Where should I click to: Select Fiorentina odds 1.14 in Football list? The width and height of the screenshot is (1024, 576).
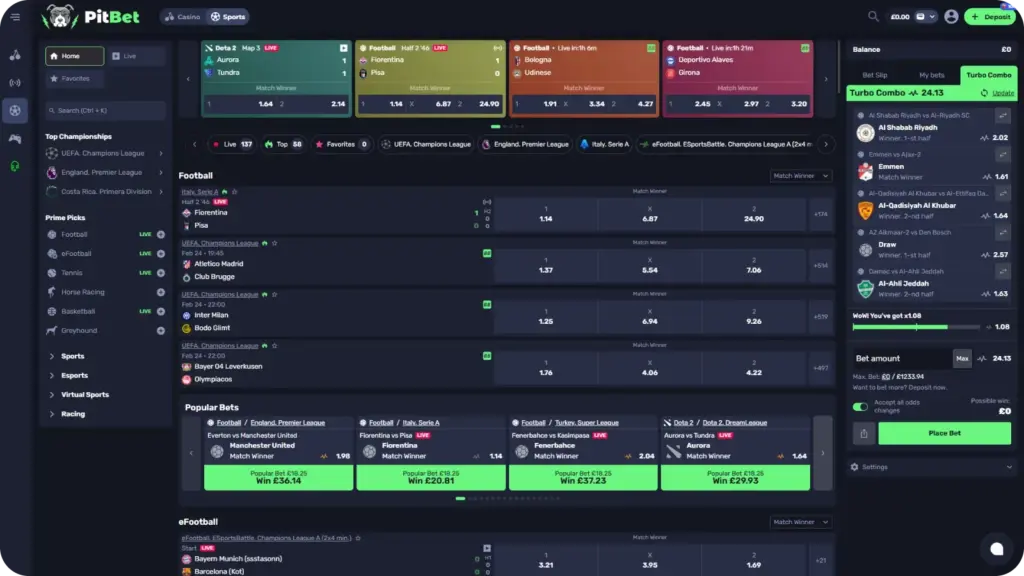pyautogui.click(x=546, y=214)
